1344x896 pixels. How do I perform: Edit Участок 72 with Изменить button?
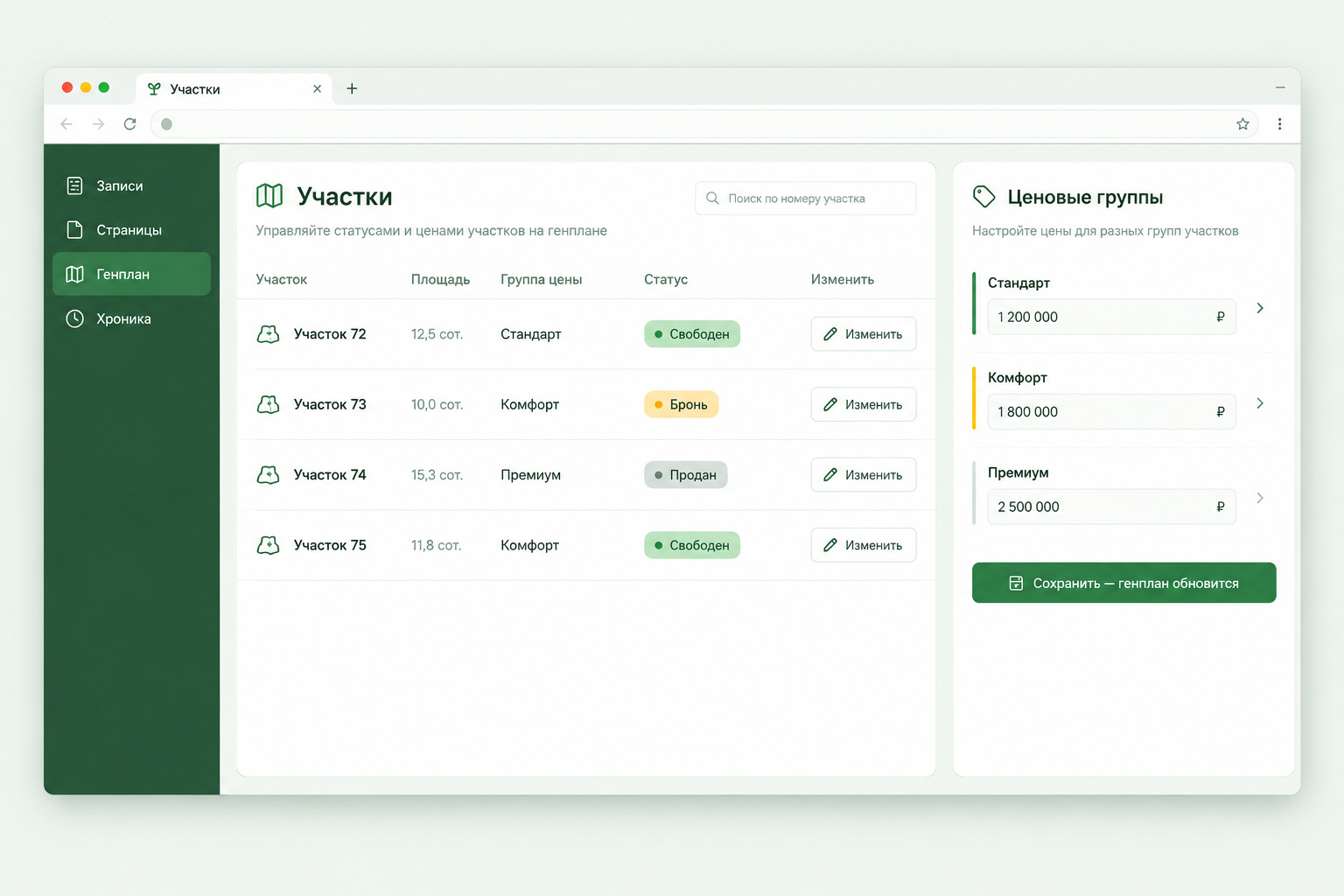[x=864, y=334]
